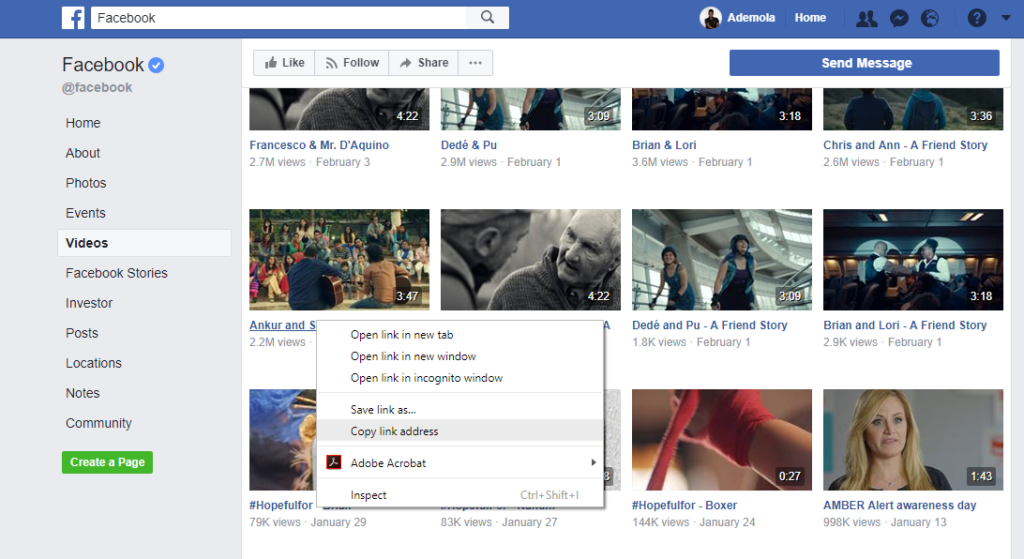Choose Open link in new window
This screenshot has height=559, width=1024.
click(x=460, y=356)
